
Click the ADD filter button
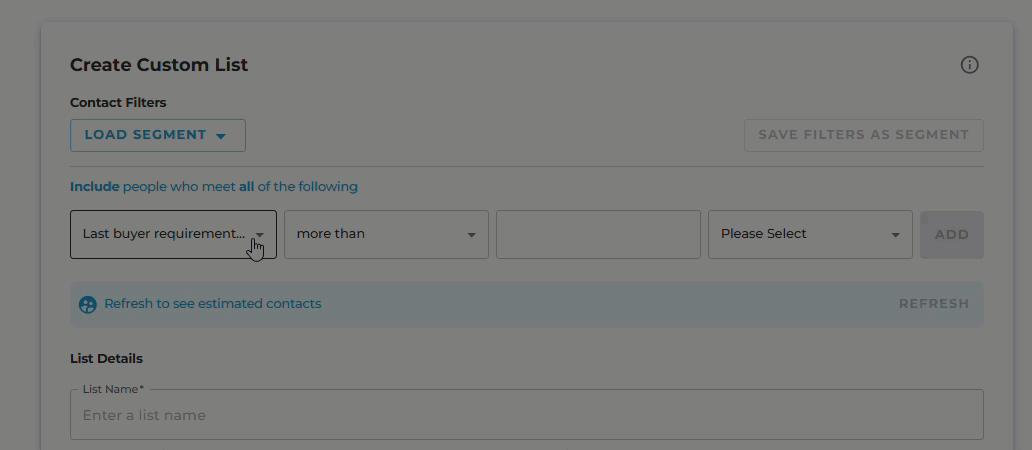click(952, 235)
